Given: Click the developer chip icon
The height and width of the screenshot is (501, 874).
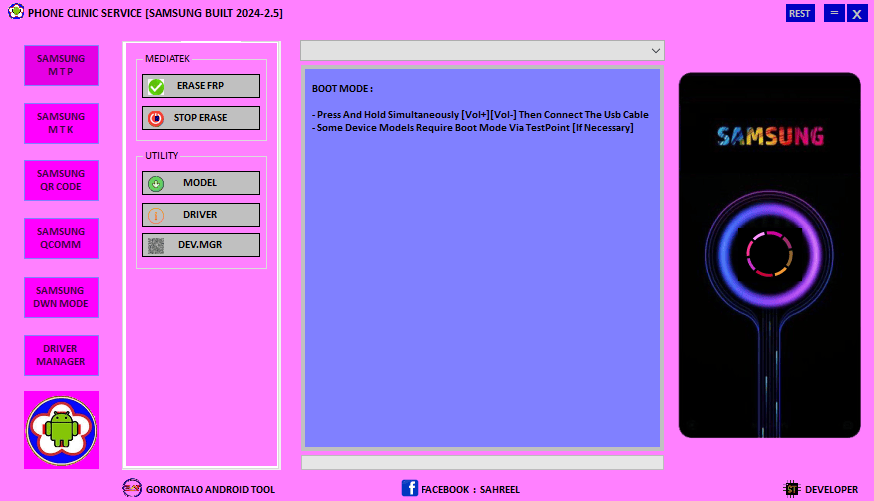Looking at the screenshot, I should (791, 489).
